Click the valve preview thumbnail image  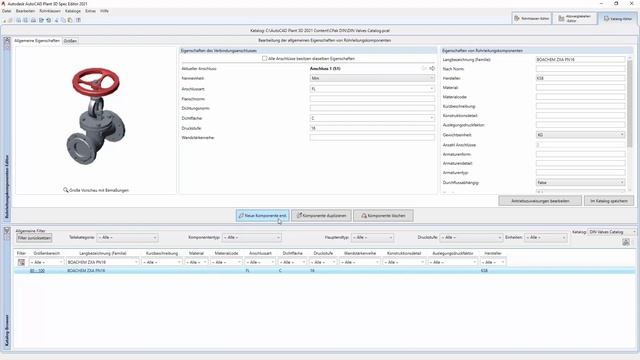tap(96, 116)
